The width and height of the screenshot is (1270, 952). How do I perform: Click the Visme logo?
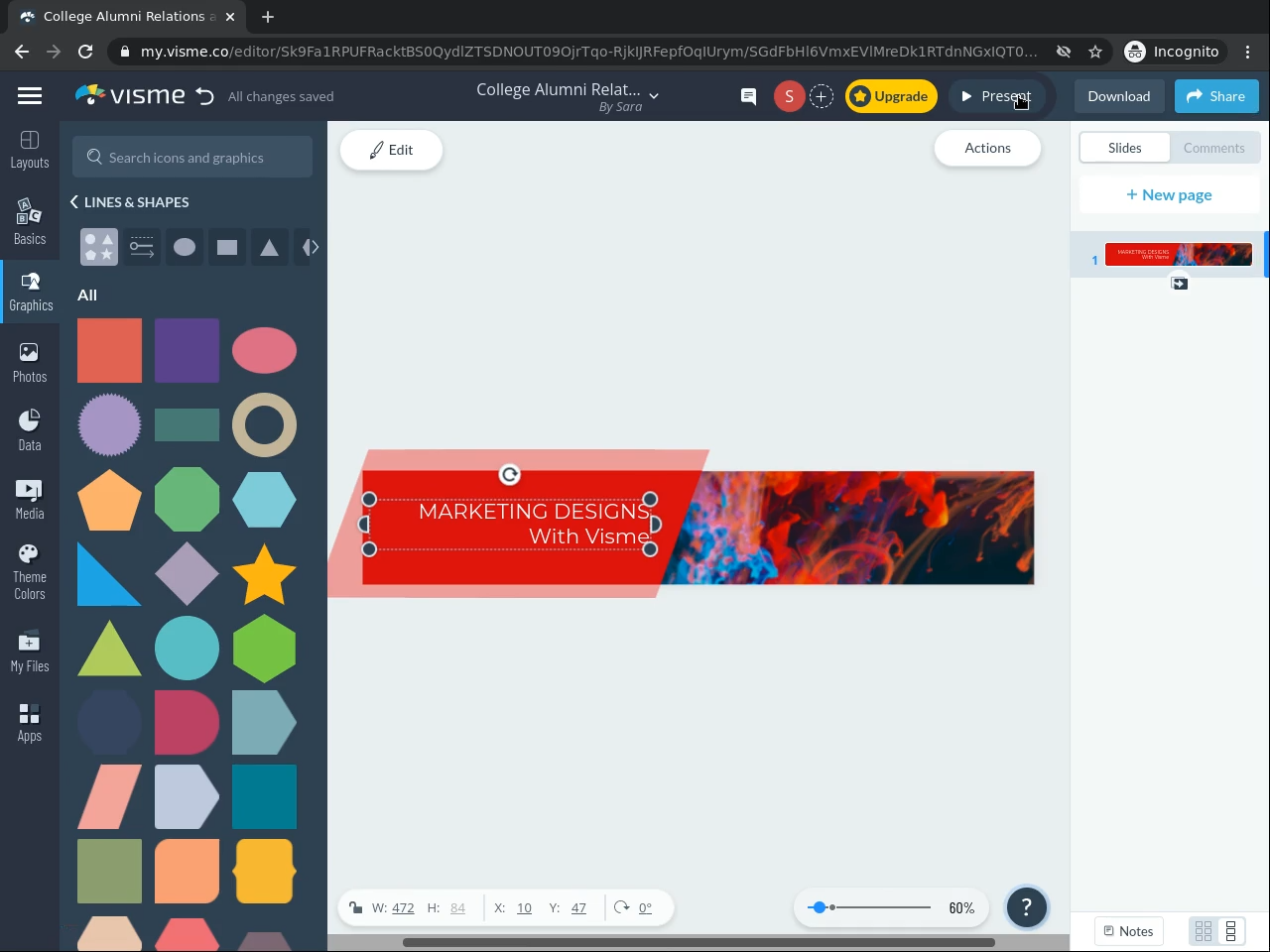[130, 95]
